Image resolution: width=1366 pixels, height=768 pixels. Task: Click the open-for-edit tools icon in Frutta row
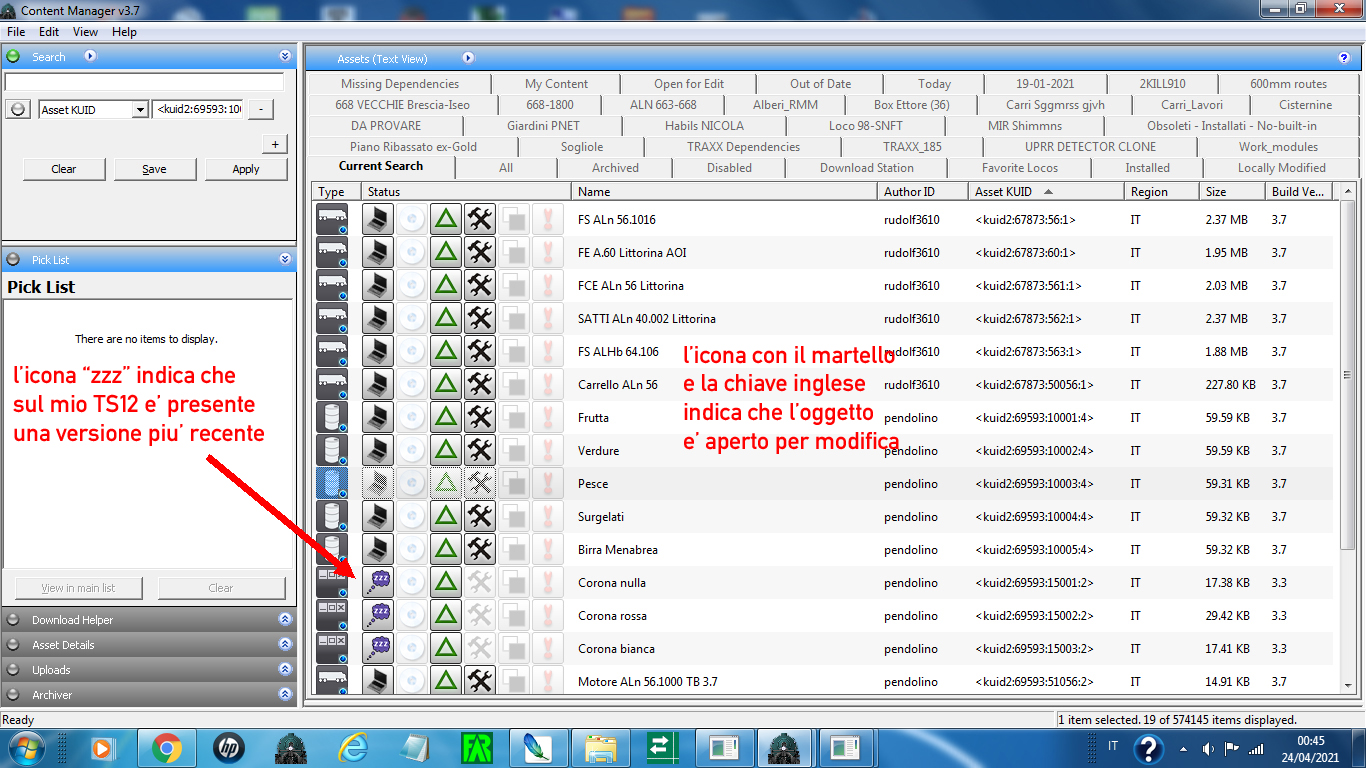click(481, 418)
